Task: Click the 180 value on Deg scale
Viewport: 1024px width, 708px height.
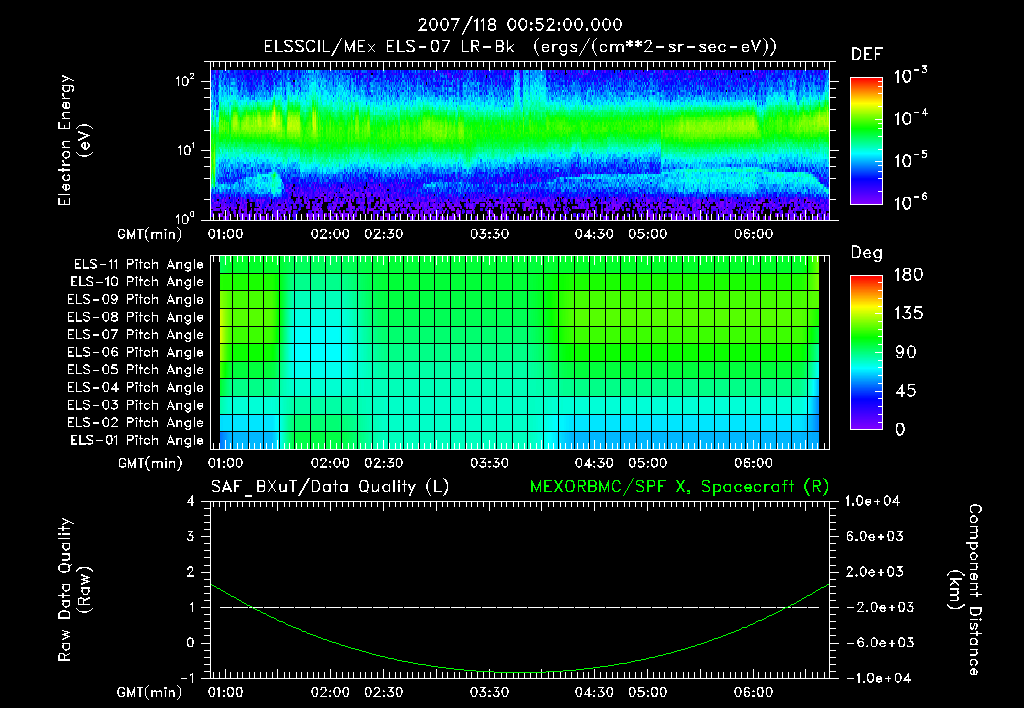Action: (x=908, y=275)
